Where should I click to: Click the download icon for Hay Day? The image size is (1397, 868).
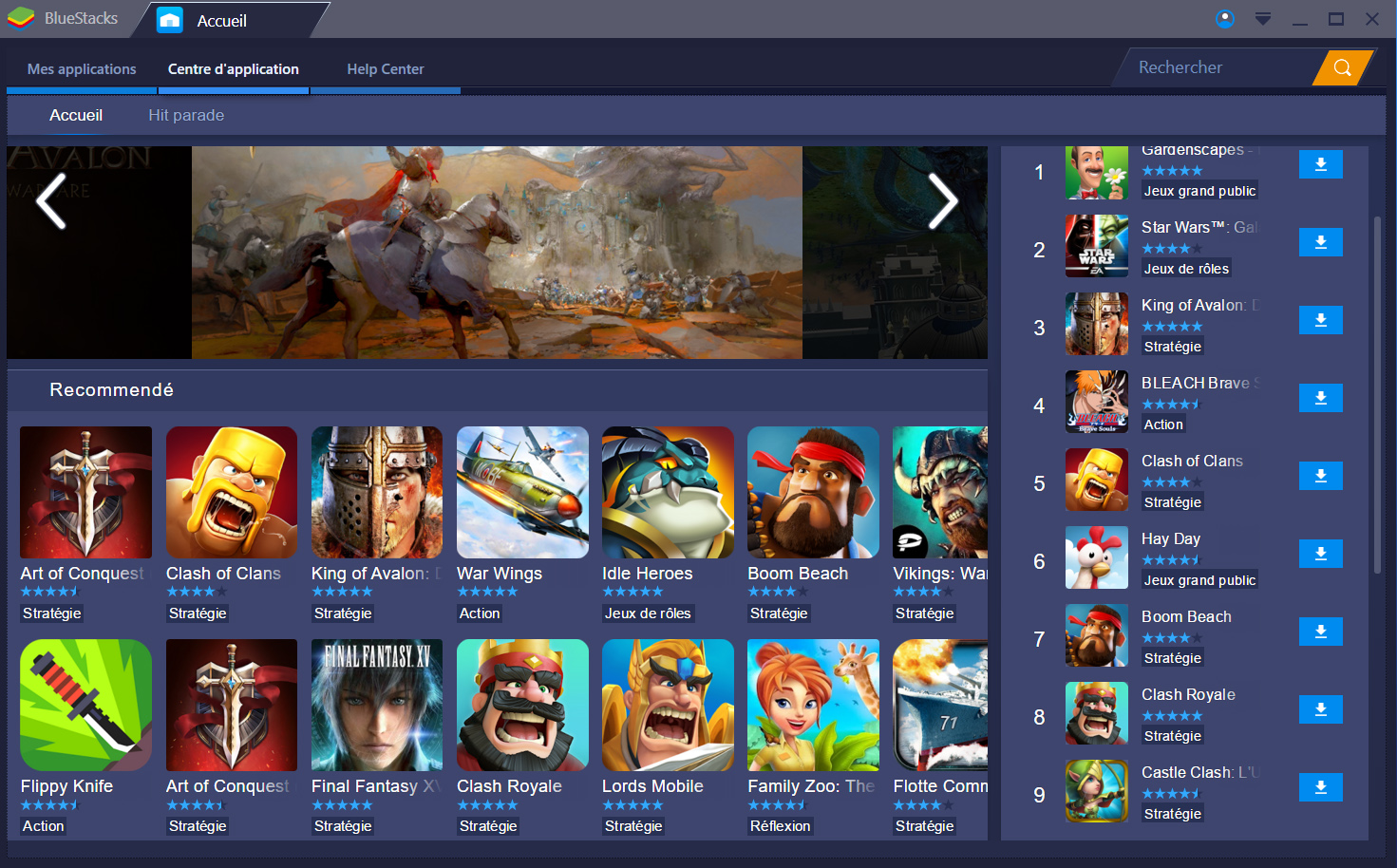[1320, 555]
